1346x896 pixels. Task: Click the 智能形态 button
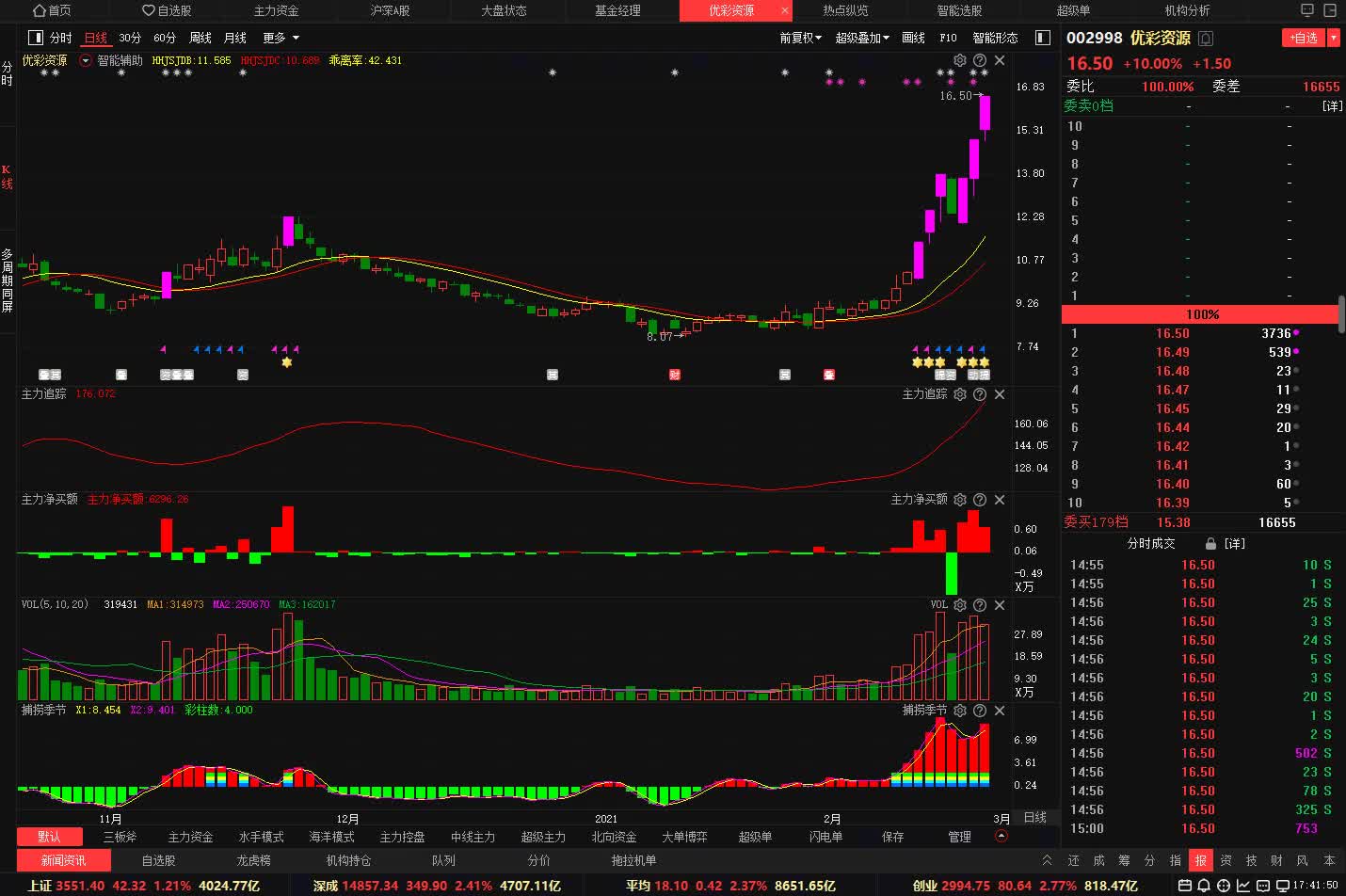click(x=995, y=38)
